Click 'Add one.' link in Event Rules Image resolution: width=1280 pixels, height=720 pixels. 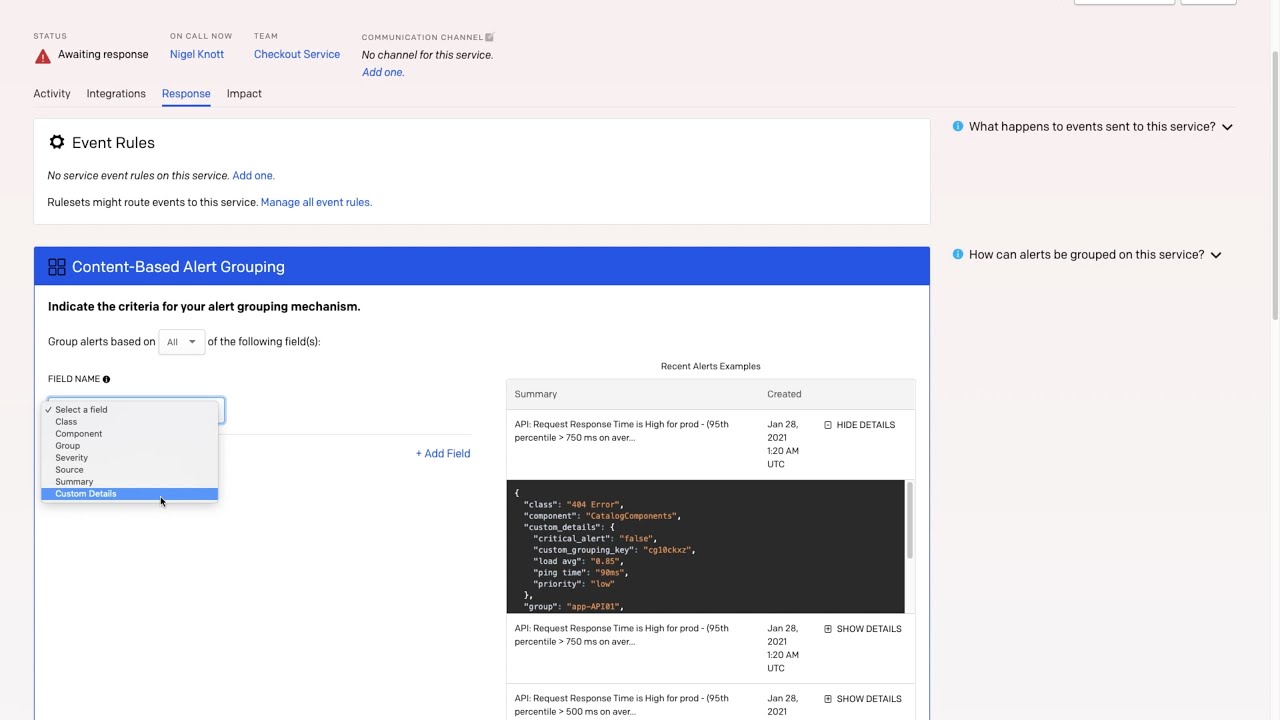[253, 176]
